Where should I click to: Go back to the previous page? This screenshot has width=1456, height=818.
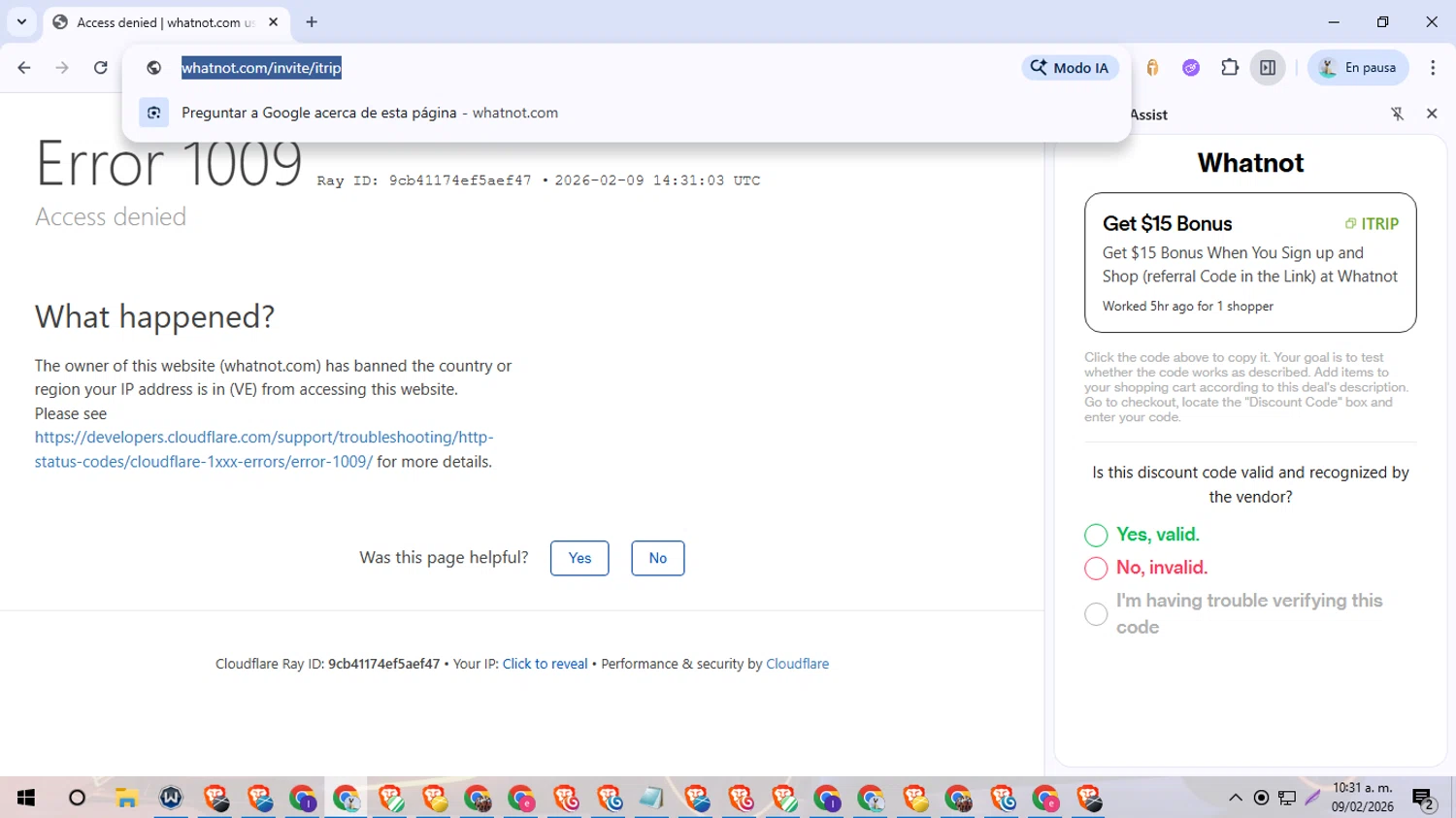[x=24, y=68]
